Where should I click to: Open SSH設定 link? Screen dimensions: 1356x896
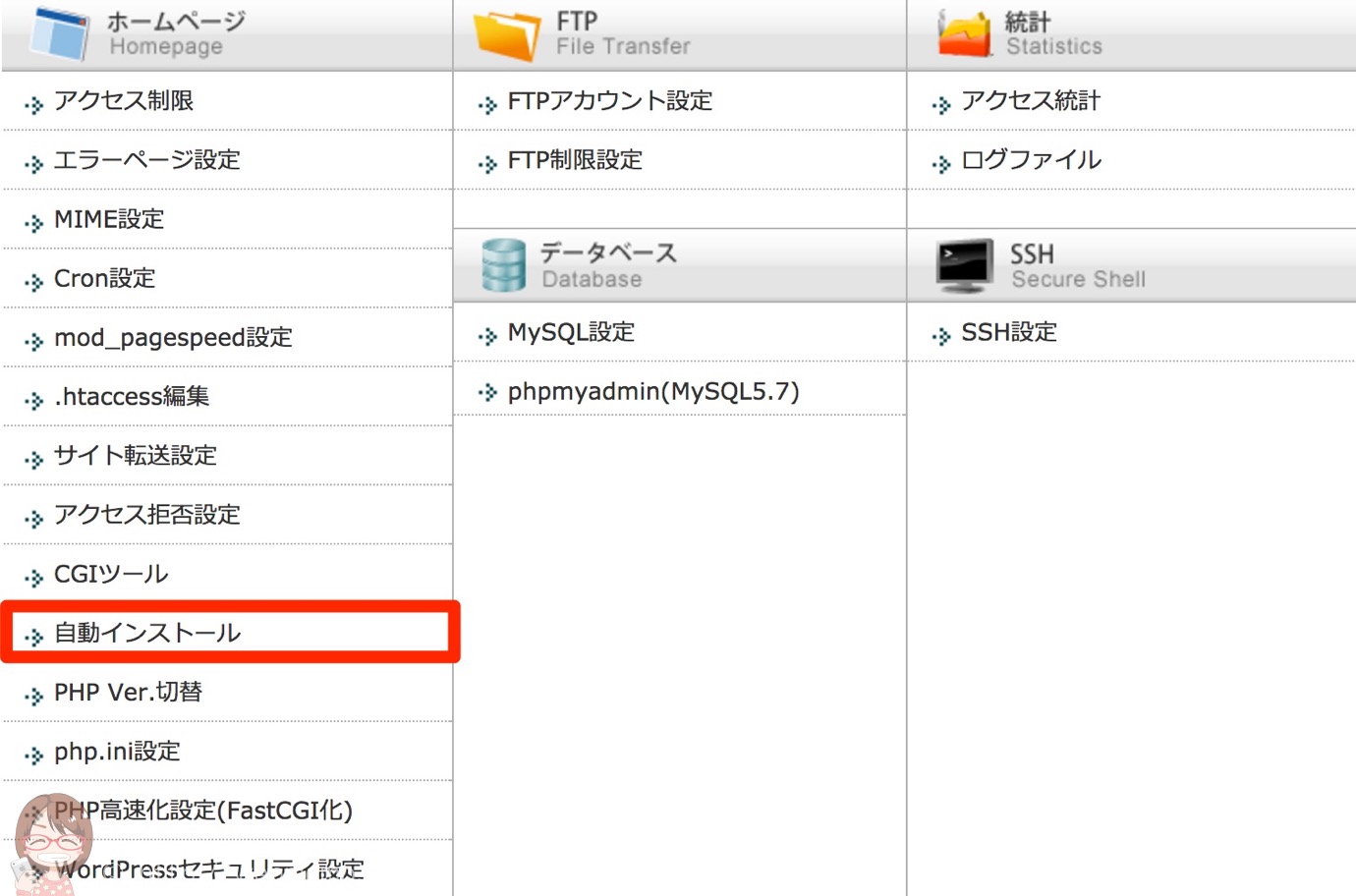pyautogui.click(x=1009, y=333)
